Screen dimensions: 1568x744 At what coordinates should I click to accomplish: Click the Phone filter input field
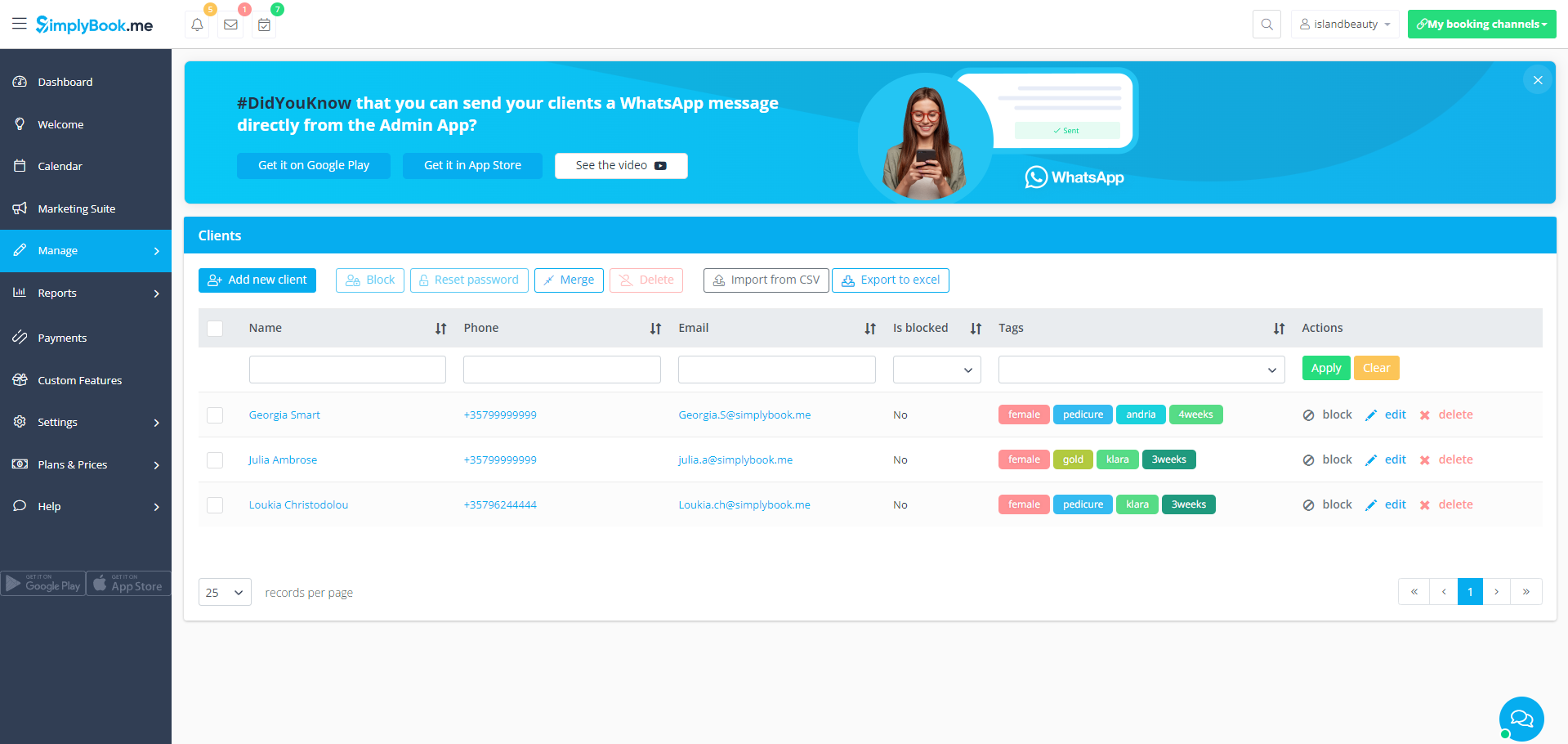[x=562, y=370]
